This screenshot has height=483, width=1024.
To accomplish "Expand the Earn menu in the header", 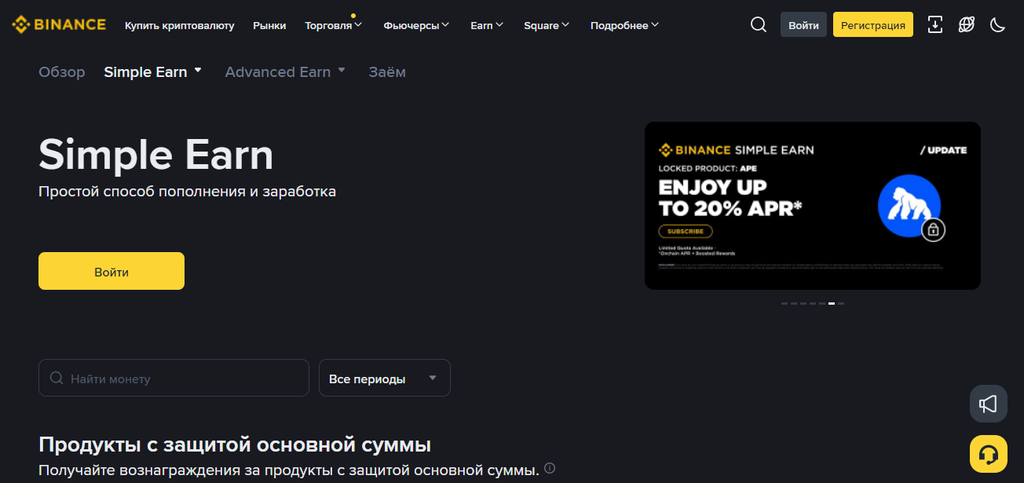I will pyautogui.click(x=487, y=25).
